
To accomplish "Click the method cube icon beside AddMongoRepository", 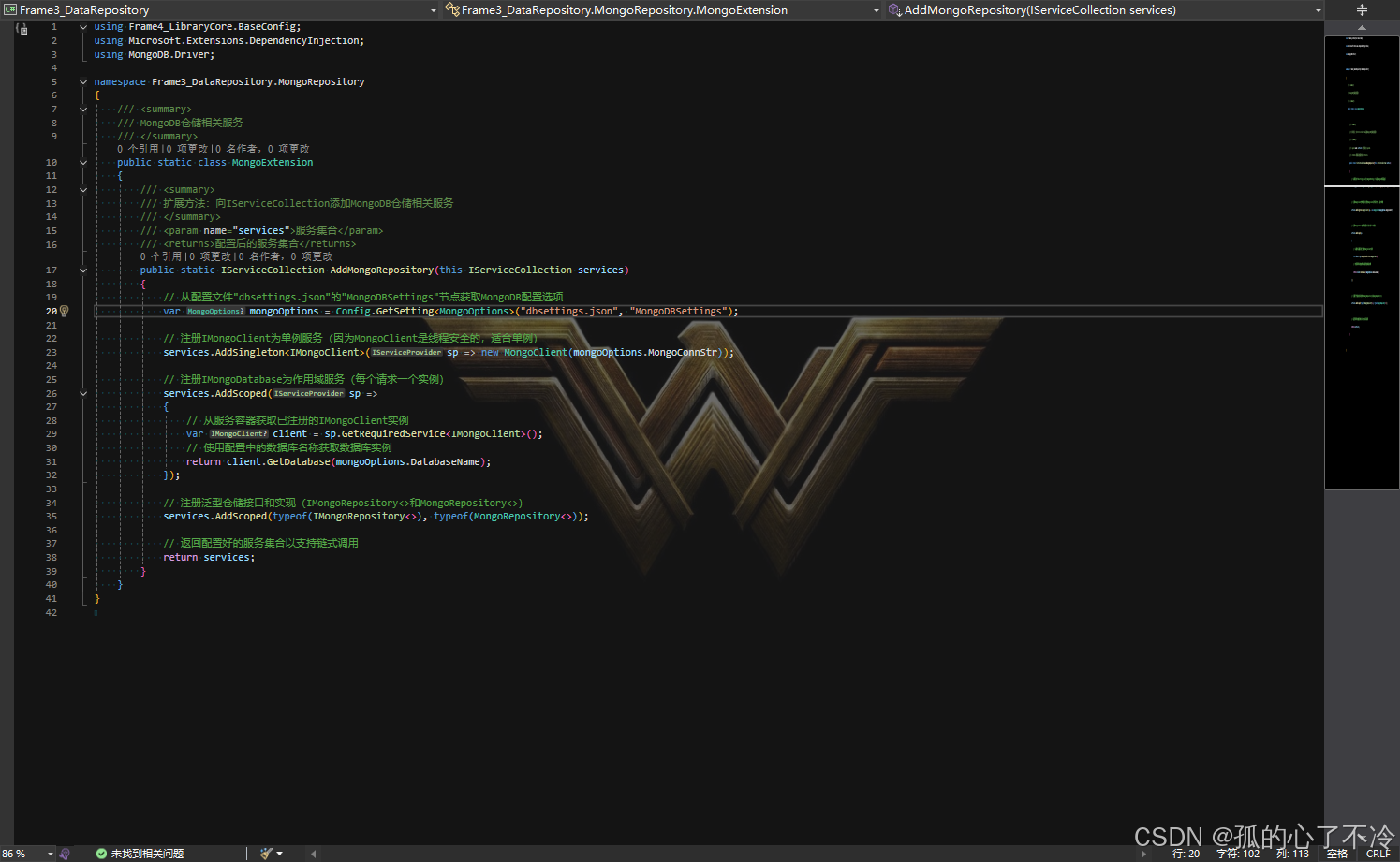I will [894, 10].
